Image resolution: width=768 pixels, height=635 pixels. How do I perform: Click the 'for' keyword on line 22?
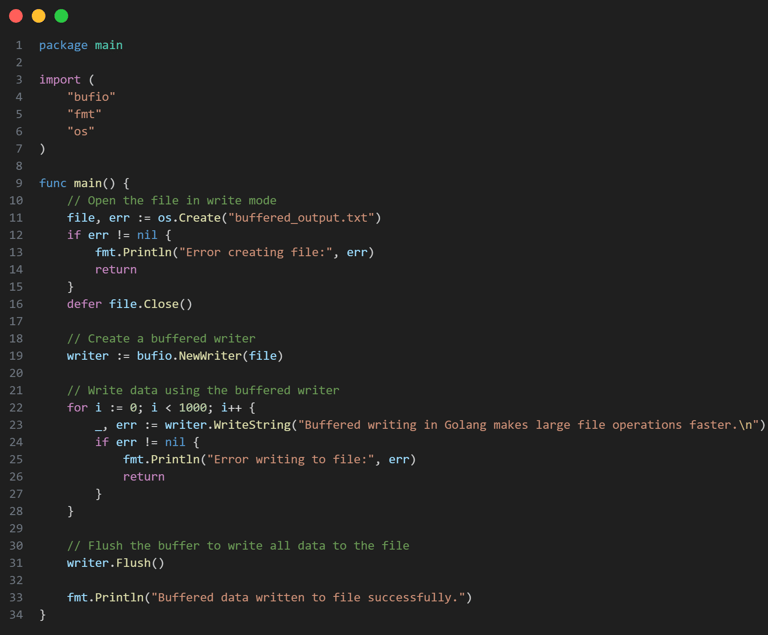[x=77, y=408]
